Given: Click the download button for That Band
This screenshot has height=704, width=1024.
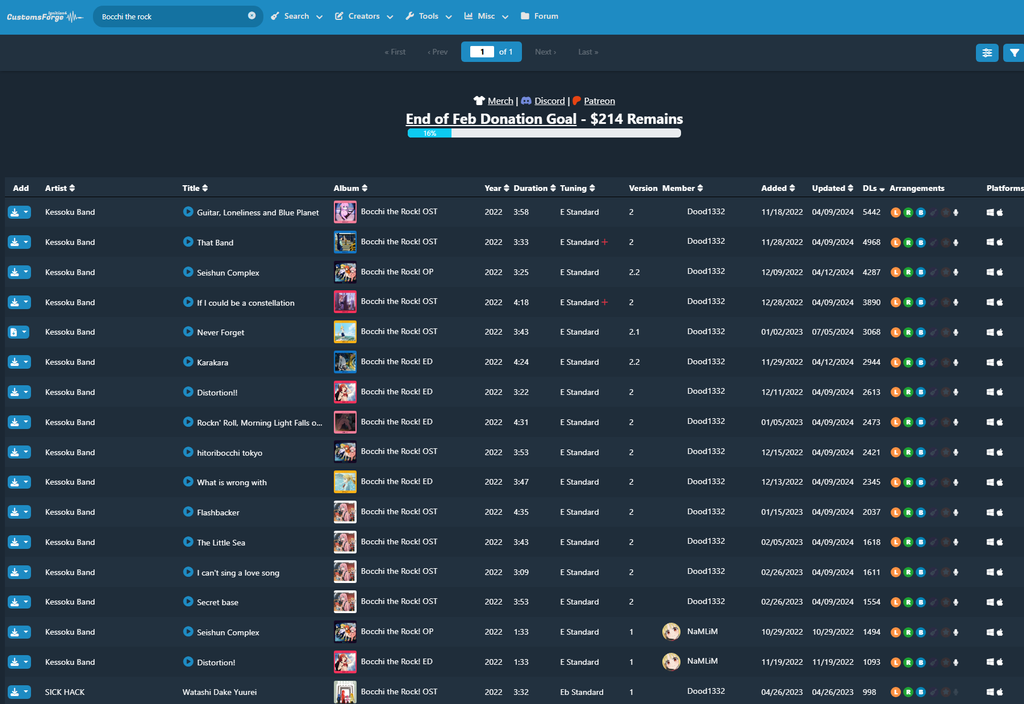Looking at the screenshot, I should point(14,242).
